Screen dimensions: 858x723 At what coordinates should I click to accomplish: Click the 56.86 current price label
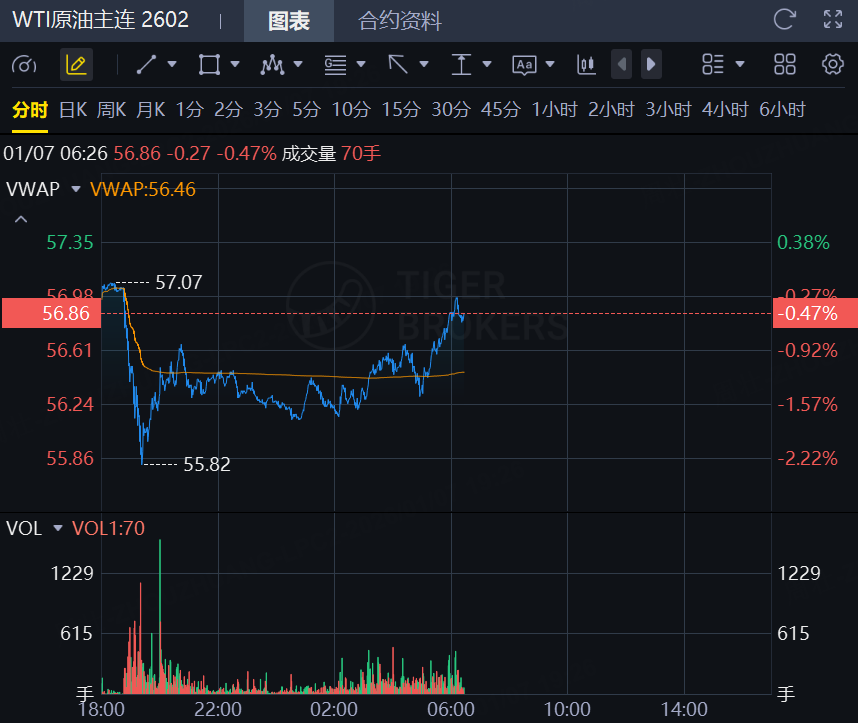tap(50, 313)
